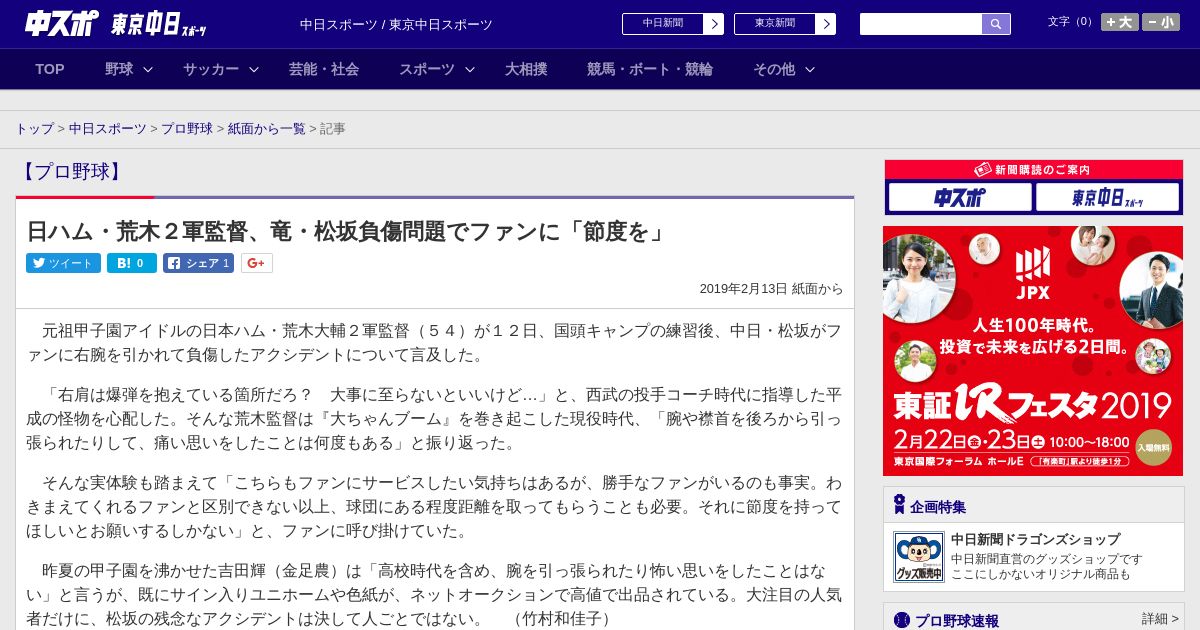This screenshot has width=1200, height=630.
Task: Open the 中日新聞 link button
Action: (x=672, y=24)
